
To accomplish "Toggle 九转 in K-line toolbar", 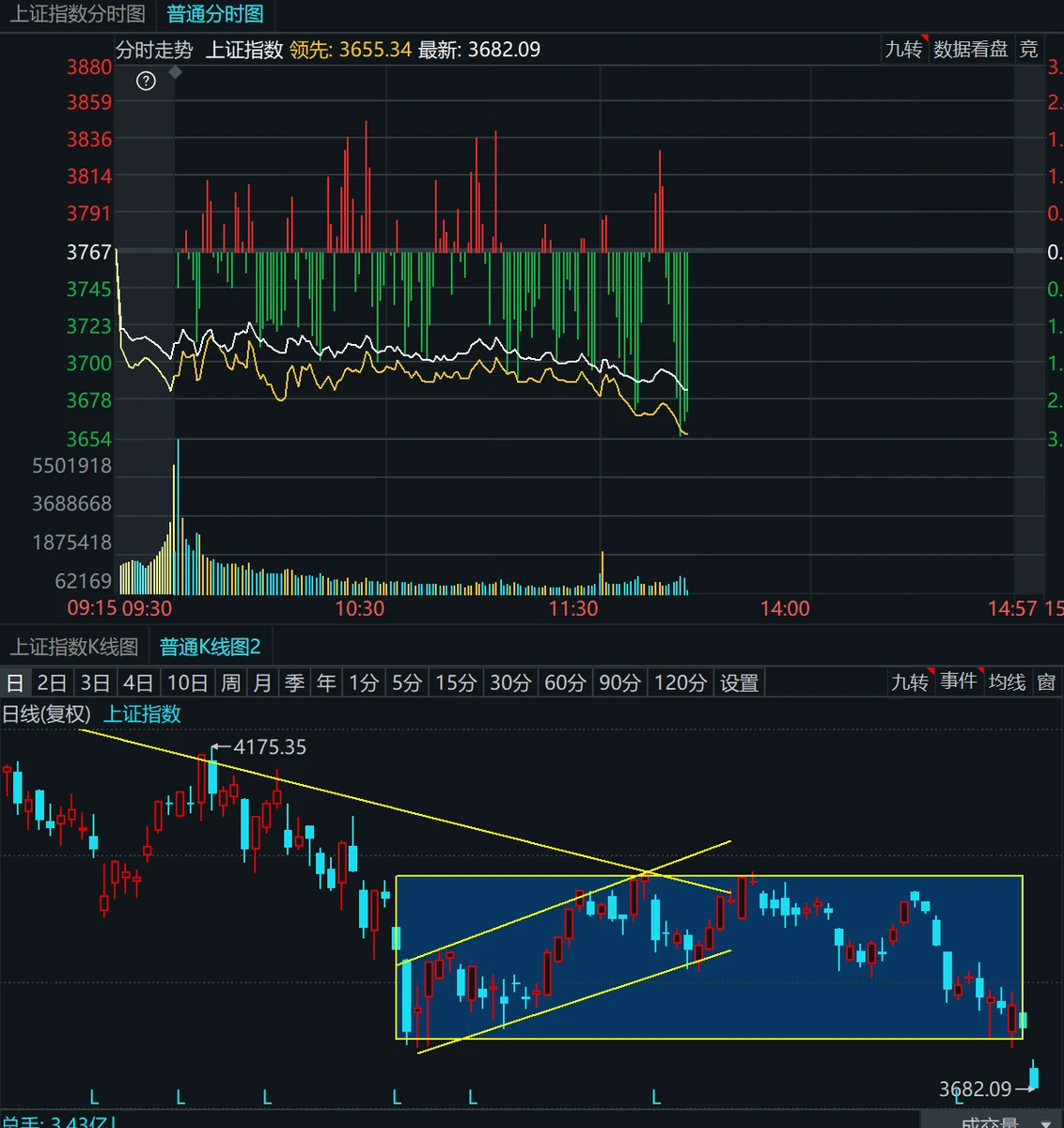I will [x=910, y=681].
